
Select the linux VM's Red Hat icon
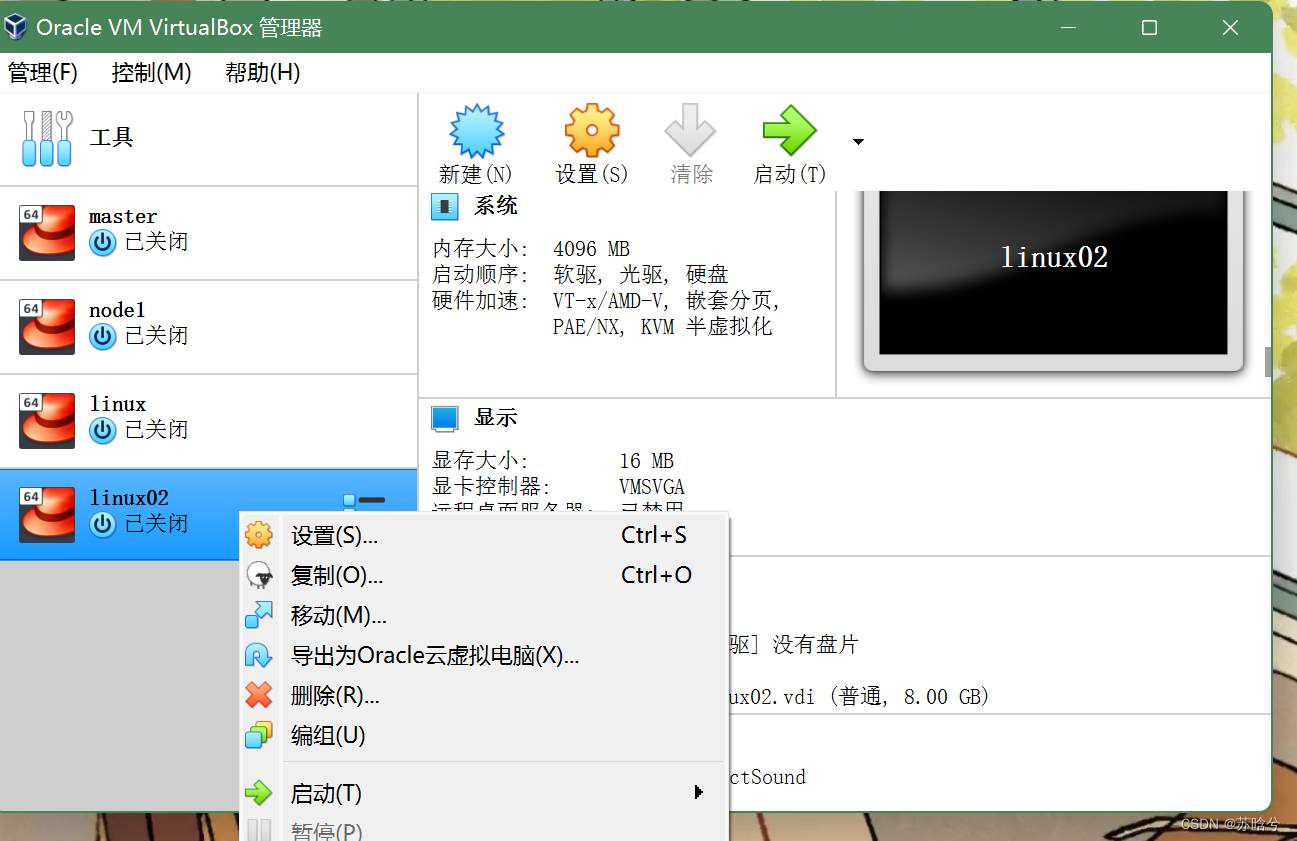click(x=47, y=420)
